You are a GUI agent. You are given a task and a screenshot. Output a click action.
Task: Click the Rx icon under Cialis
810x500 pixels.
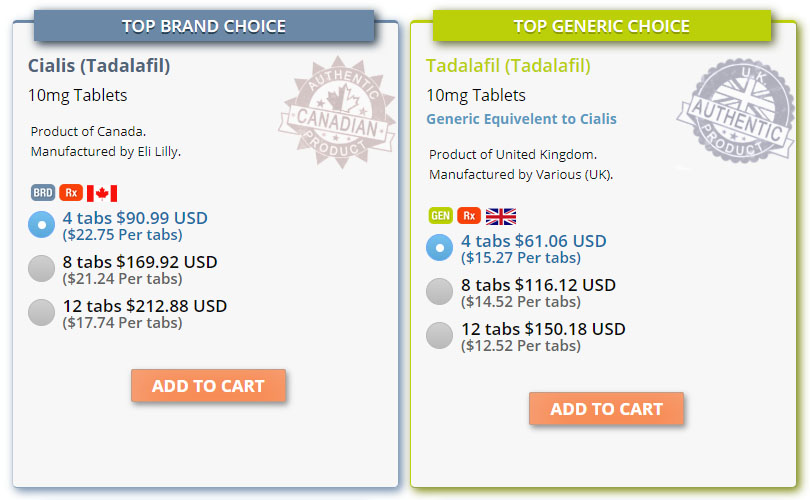[x=71, y=193]
